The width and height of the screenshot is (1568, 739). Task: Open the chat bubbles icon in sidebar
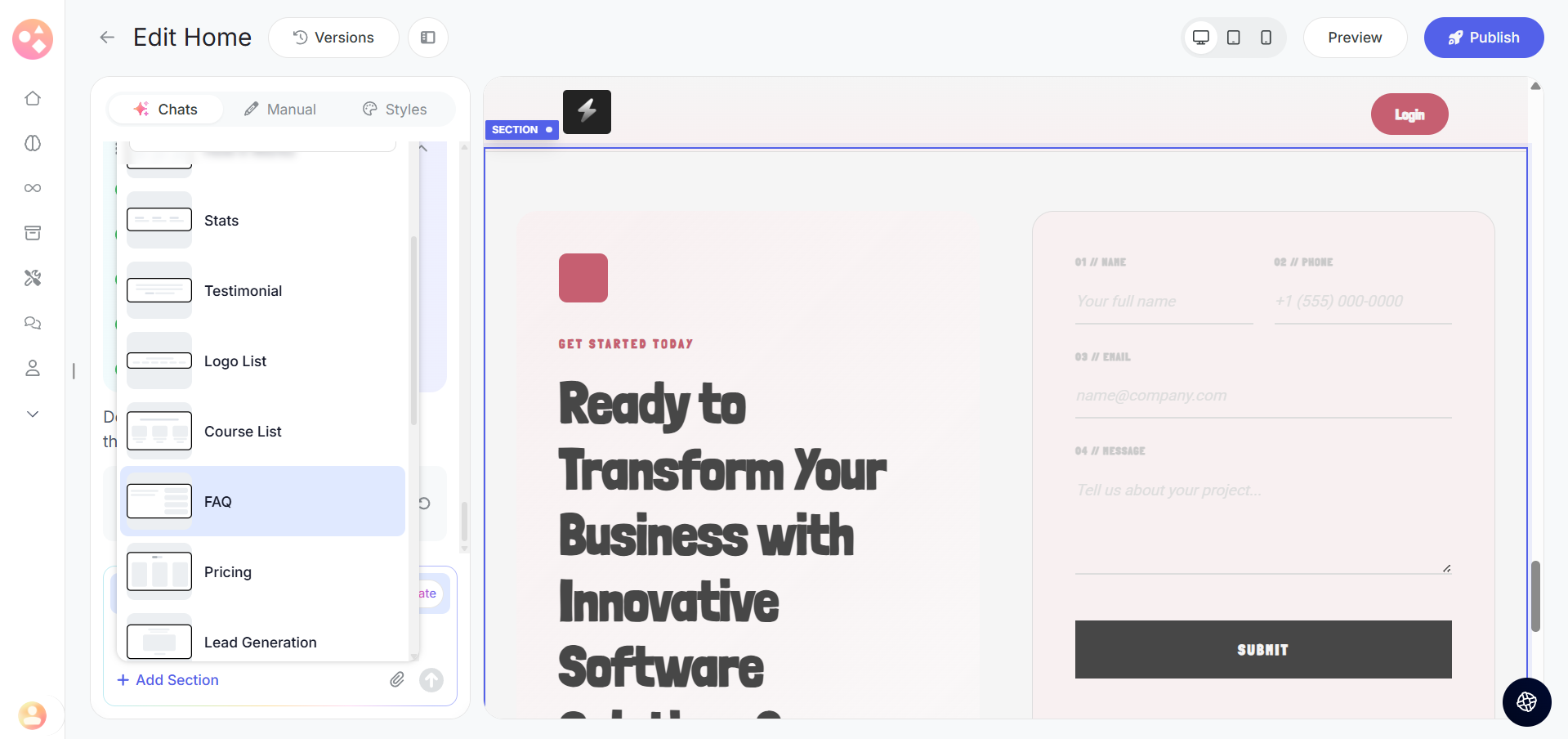33,323
